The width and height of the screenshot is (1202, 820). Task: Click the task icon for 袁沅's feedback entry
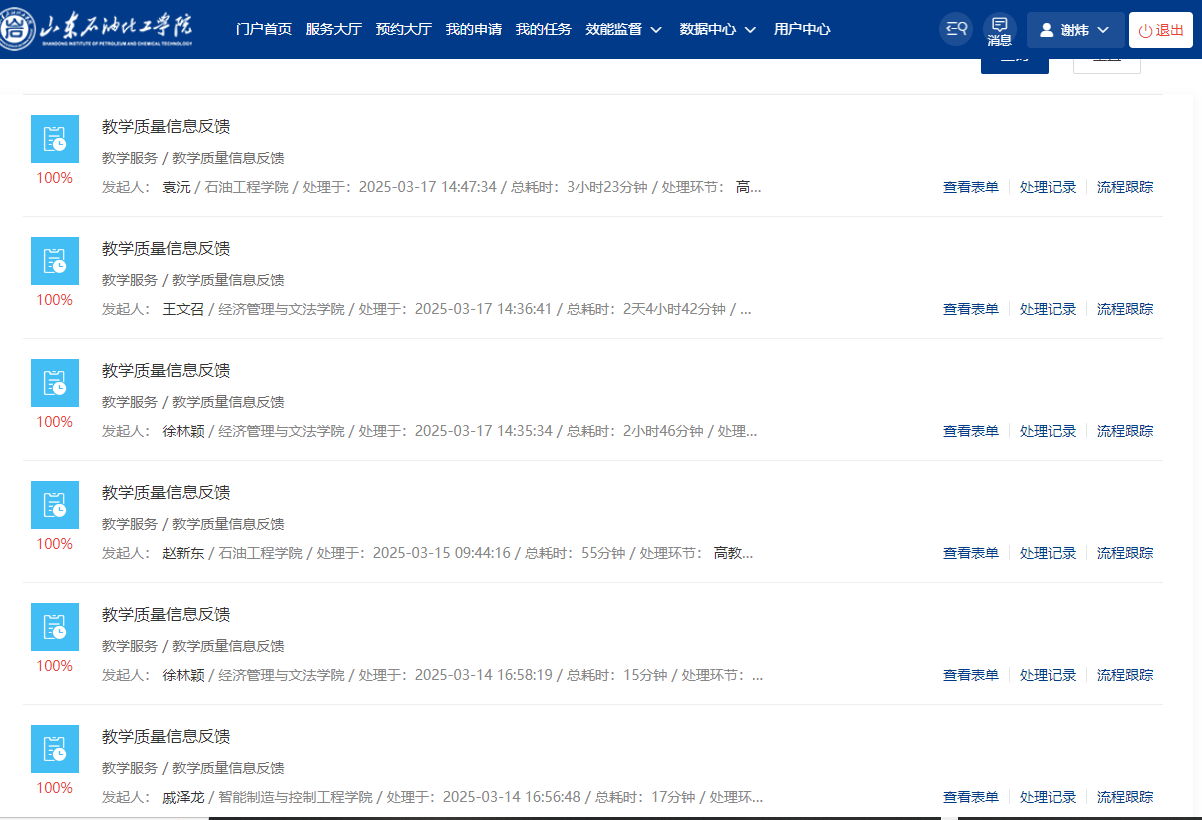(55, 139)
